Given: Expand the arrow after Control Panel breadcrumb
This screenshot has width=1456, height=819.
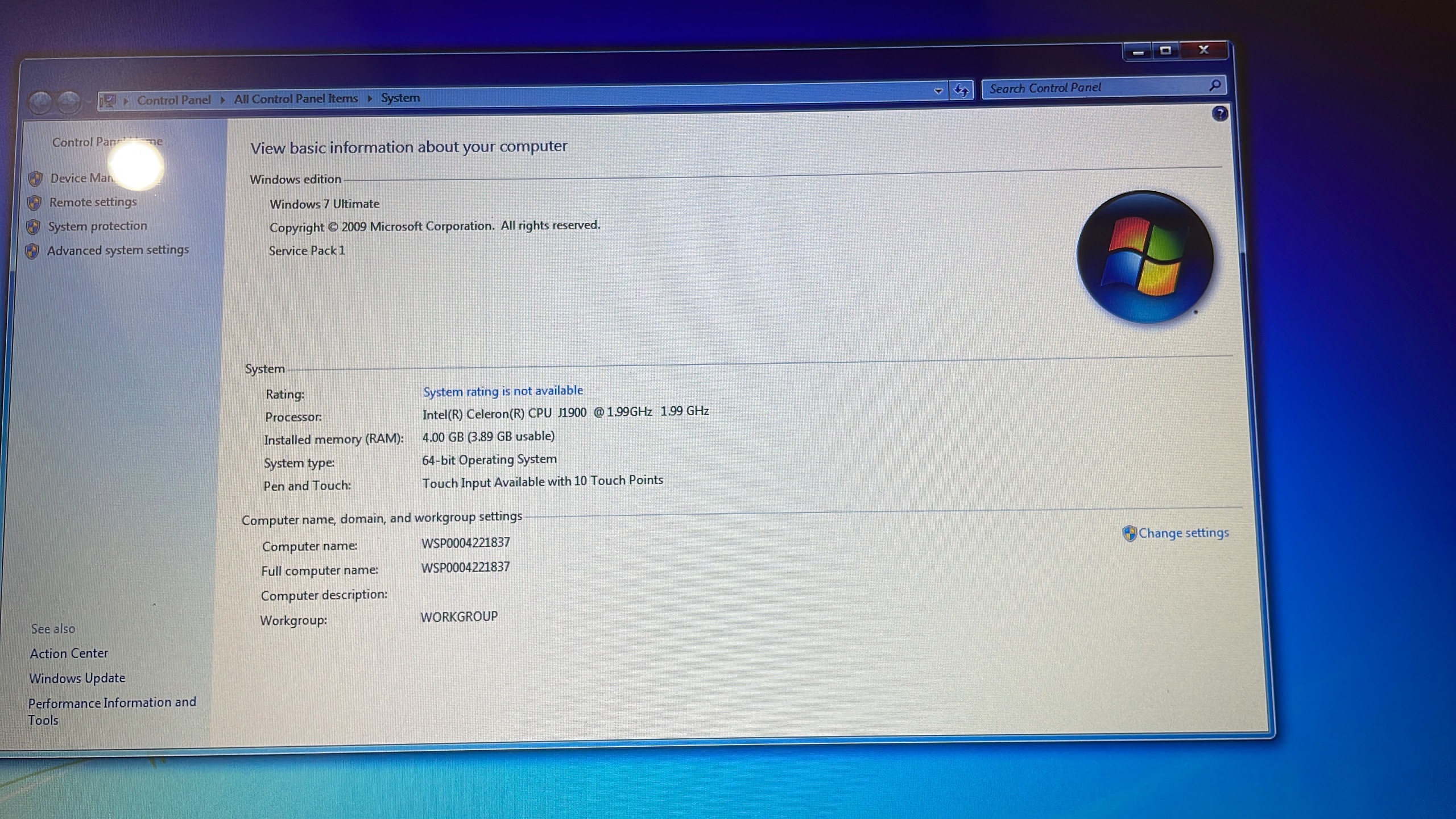Looking at the screenshot, I should click(x=222, y=100).
